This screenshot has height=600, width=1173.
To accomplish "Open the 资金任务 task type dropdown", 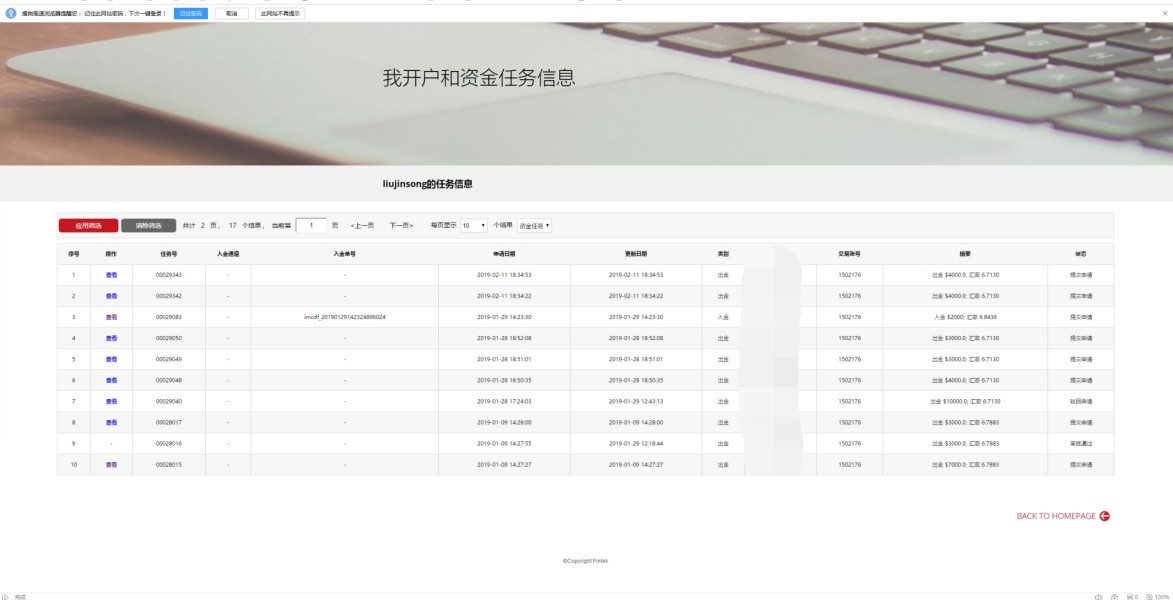I will [x=535, y=226].
